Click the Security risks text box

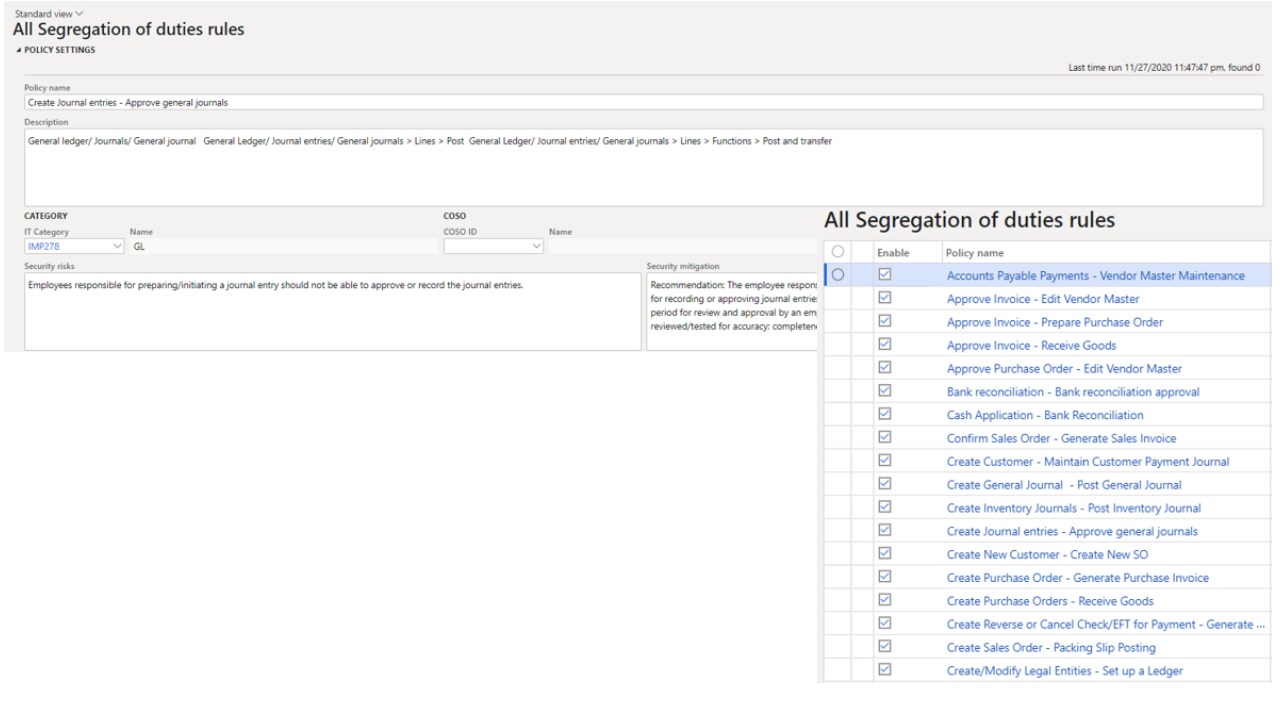click(x=332, y=311)
